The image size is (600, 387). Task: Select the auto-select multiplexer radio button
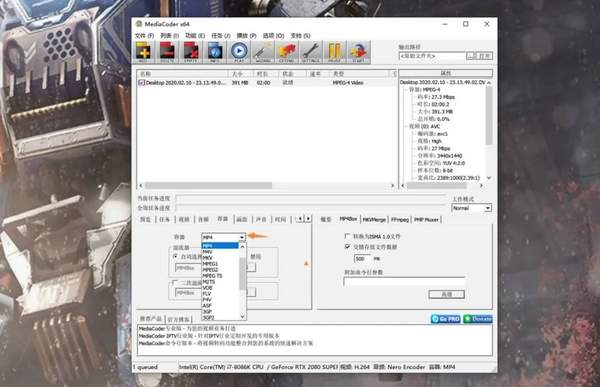coord(176,256)
